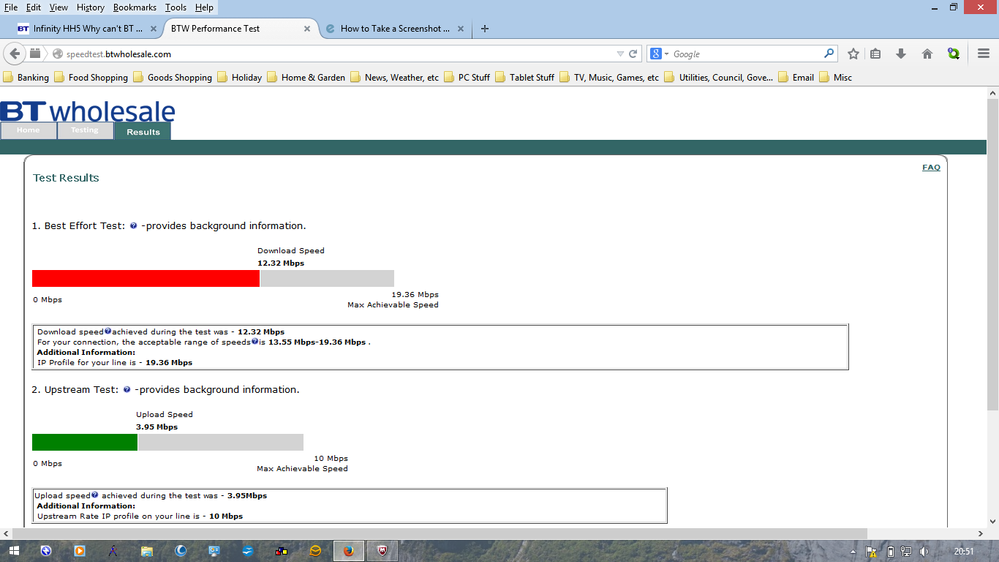Close the BTW Performance Test tab
Screen dimensions: 999x562
point(307,29)
